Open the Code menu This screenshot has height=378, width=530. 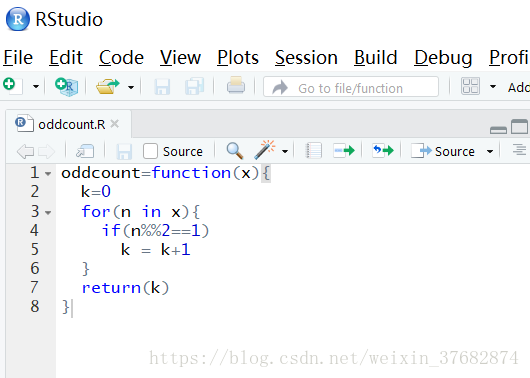[121, 57]
